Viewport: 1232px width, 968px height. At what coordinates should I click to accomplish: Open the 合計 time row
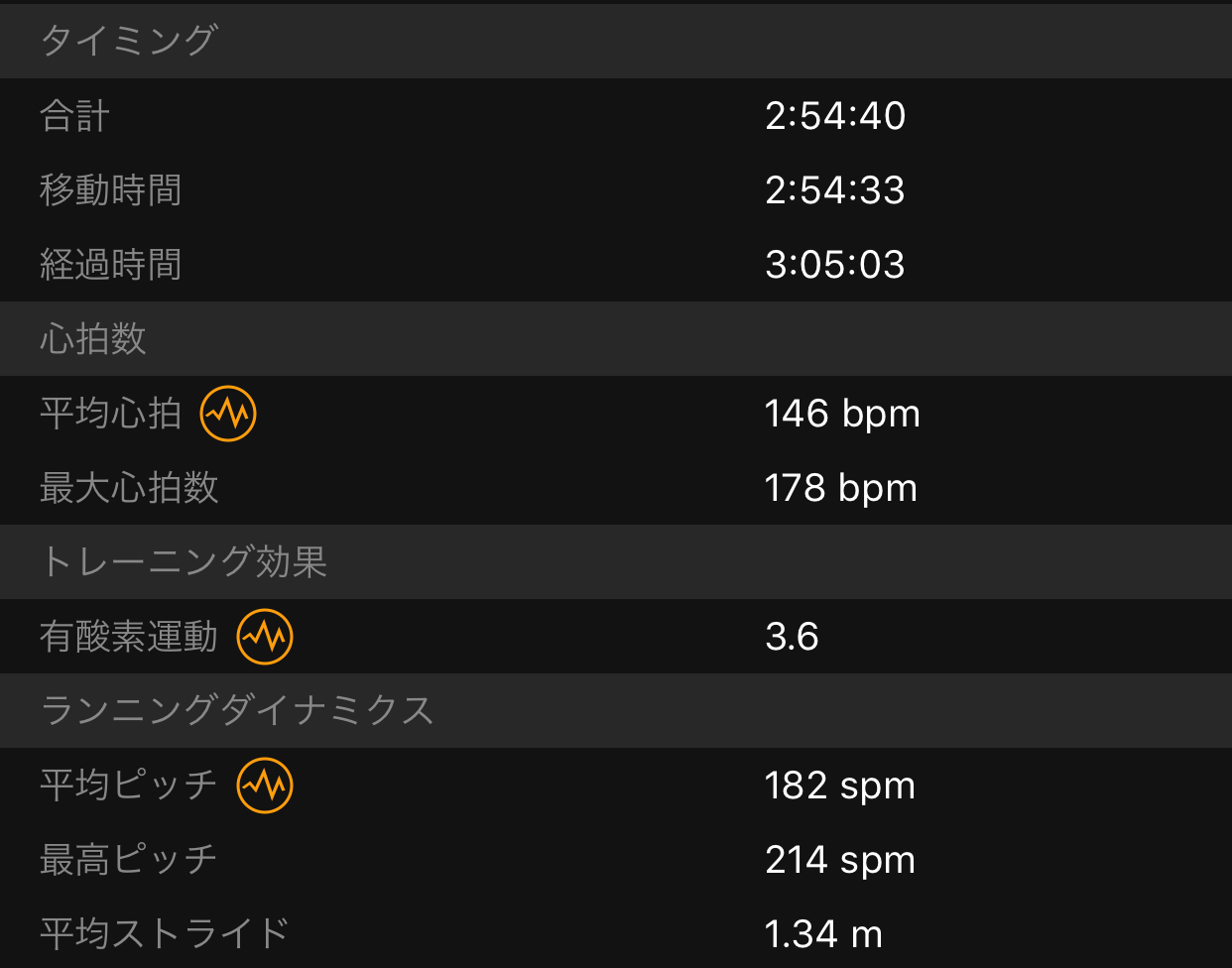[x=616, y=116]
